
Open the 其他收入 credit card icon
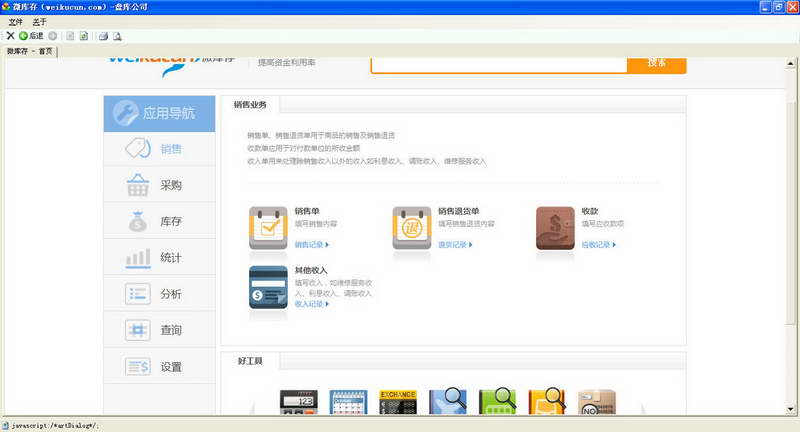(267, 287)
